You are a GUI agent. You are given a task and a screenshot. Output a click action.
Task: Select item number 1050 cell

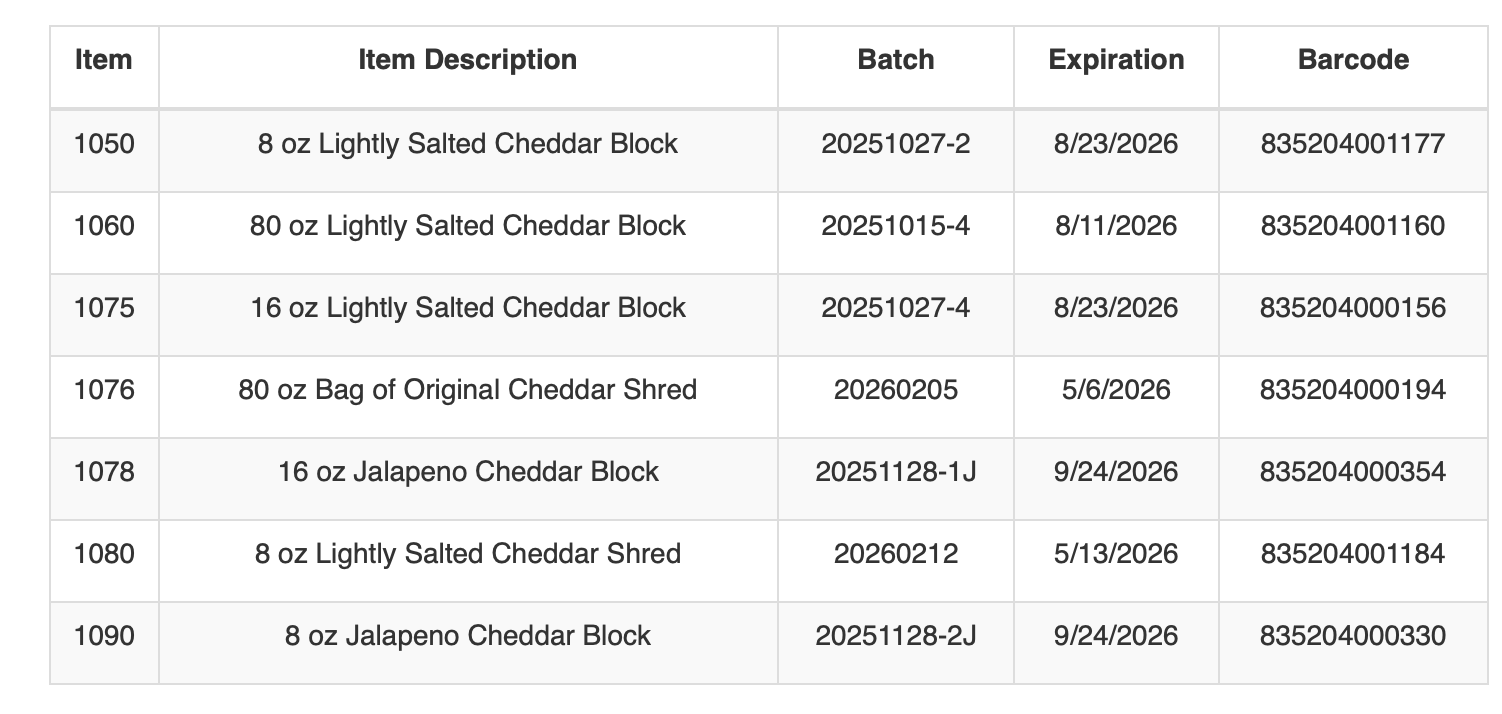(104, 144)
